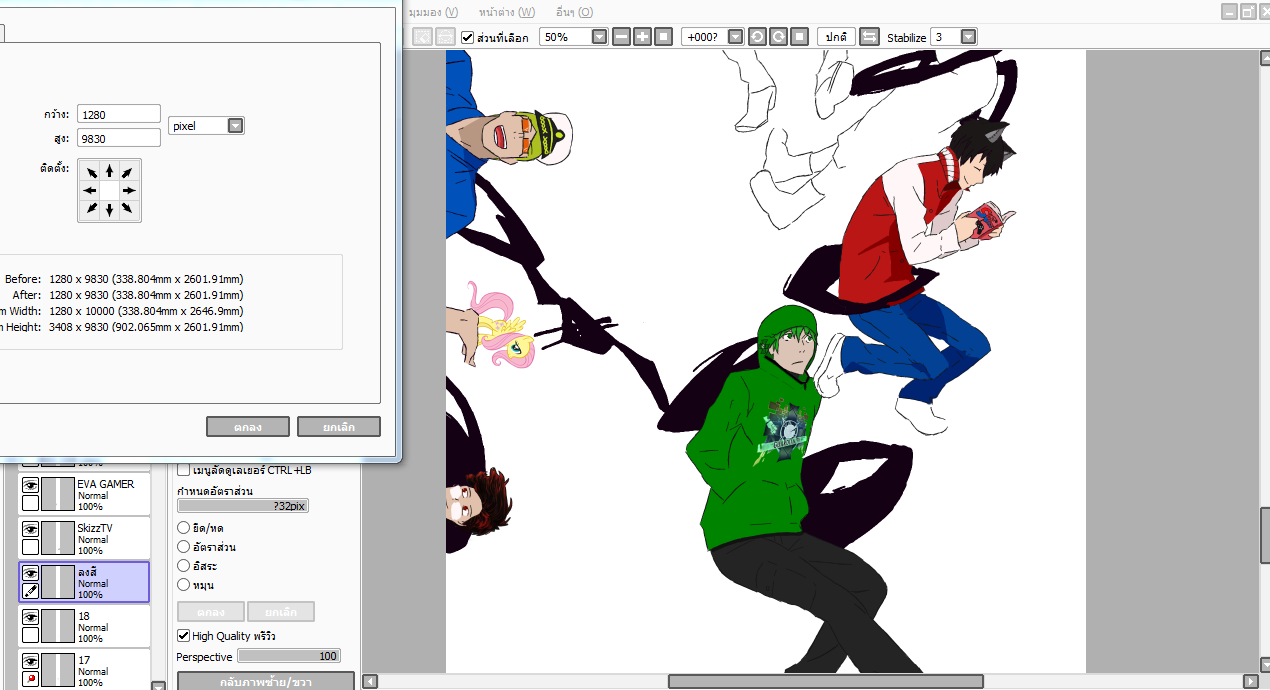1270x690 pixels.
Task: Hide the ลงสี layer
Action: point(30,573)
